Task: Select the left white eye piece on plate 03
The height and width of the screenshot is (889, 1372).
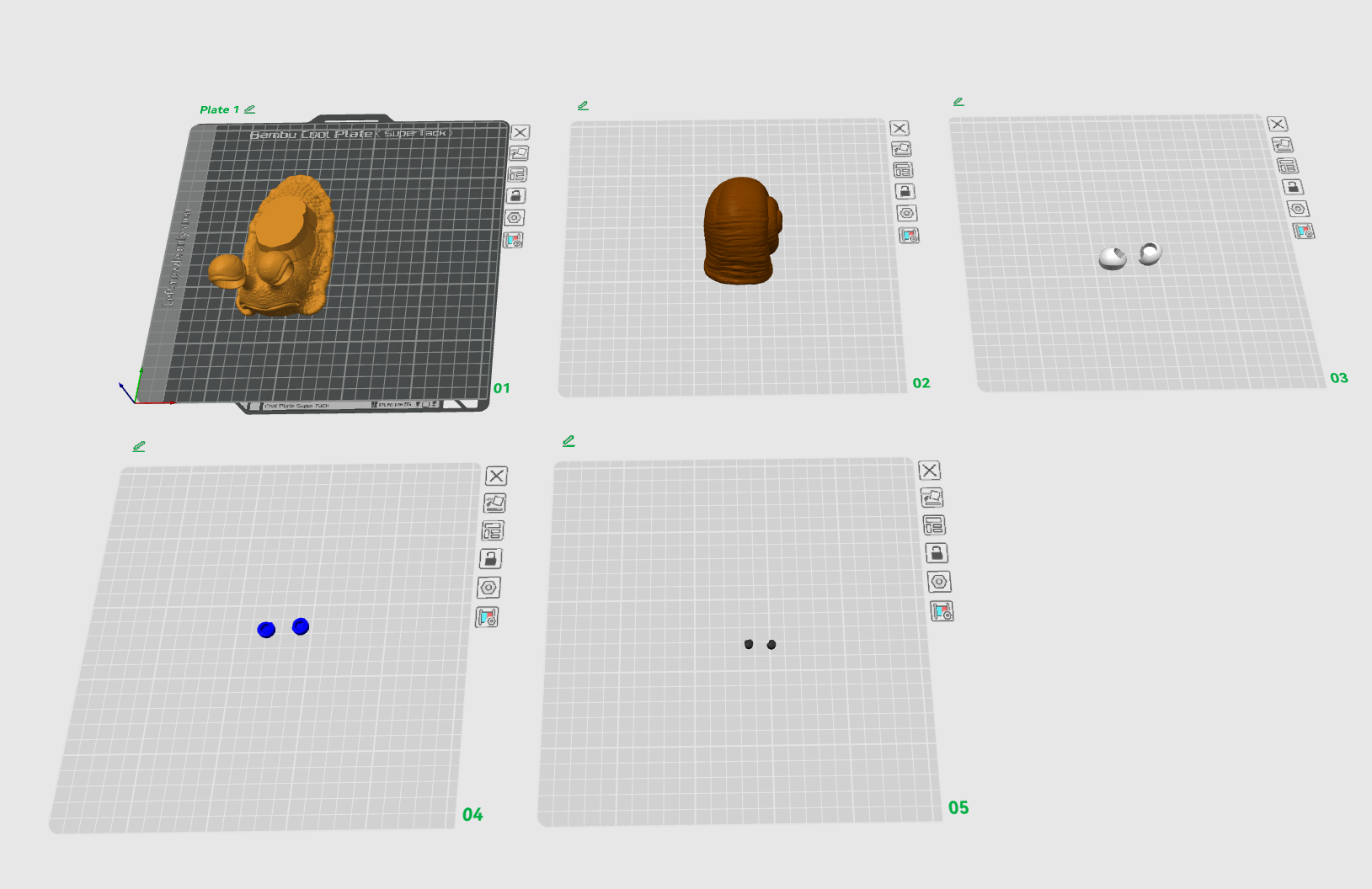Action: pyautogui.click(x=1113, y=258)
